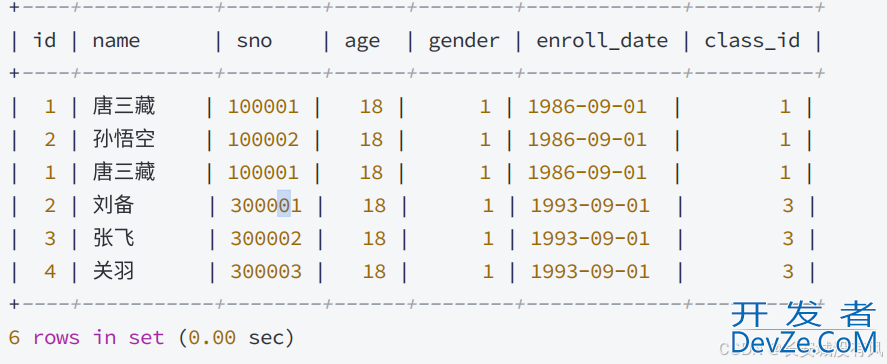887x364 pixels.
Task: Click the 'age' column header
Action: (362, 42)
